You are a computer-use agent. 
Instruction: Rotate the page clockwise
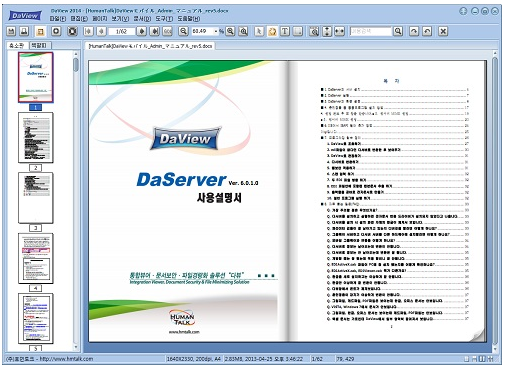click(414, 31)
